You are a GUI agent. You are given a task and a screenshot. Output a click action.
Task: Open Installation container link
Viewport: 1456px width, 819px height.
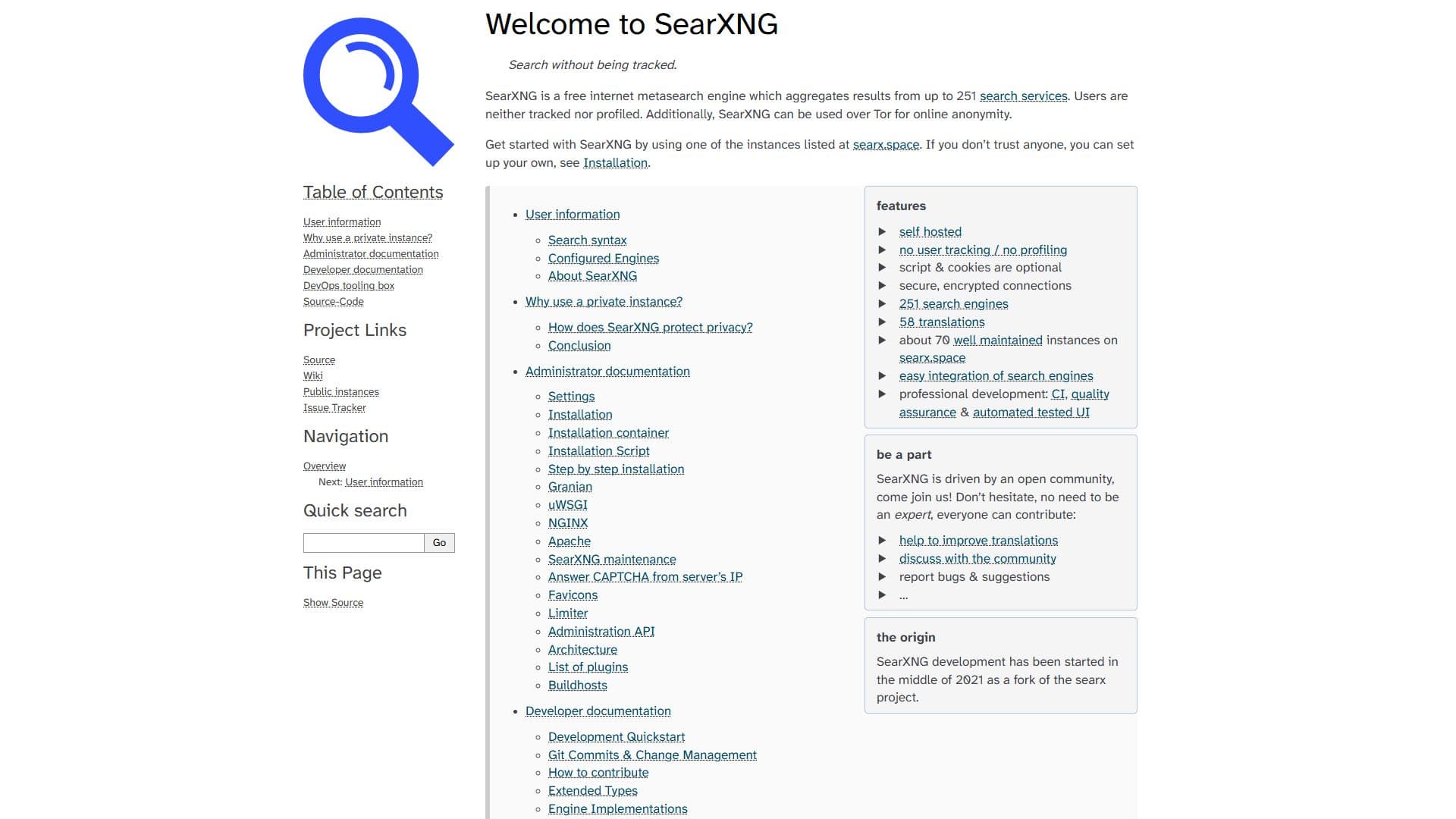coord(608,433)
